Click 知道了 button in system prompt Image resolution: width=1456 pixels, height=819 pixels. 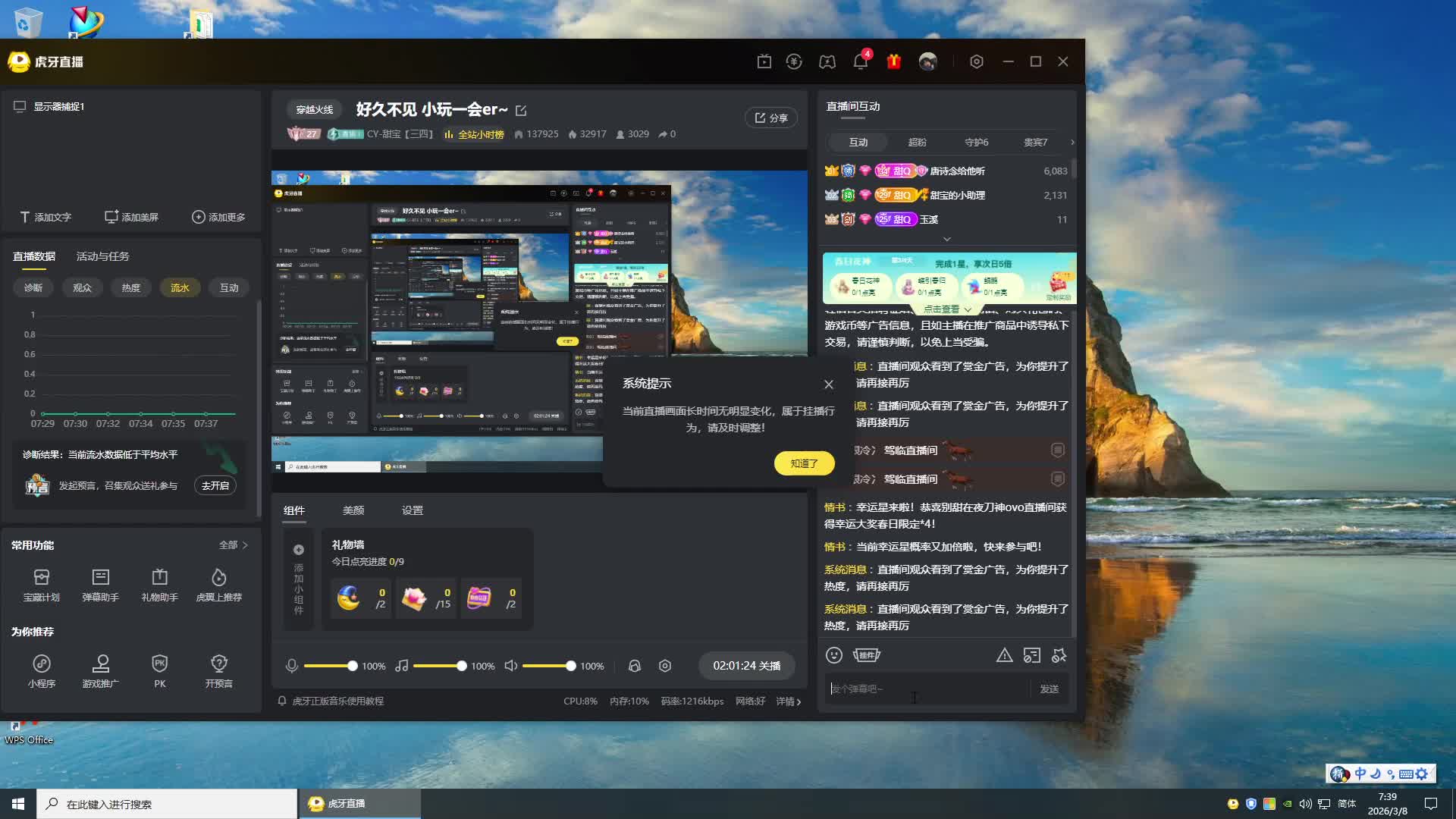[804, 463]
